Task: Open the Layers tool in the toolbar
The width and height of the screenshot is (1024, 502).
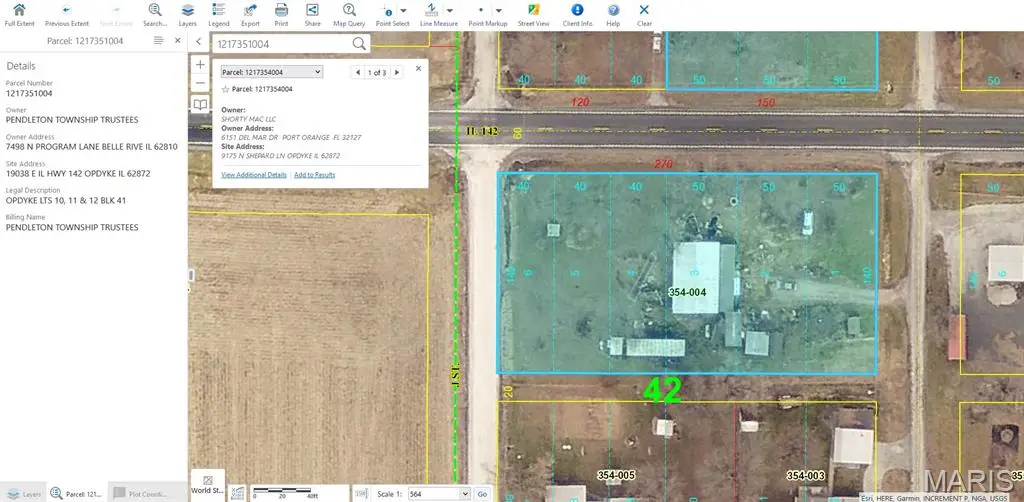Action: pos(187,11)
